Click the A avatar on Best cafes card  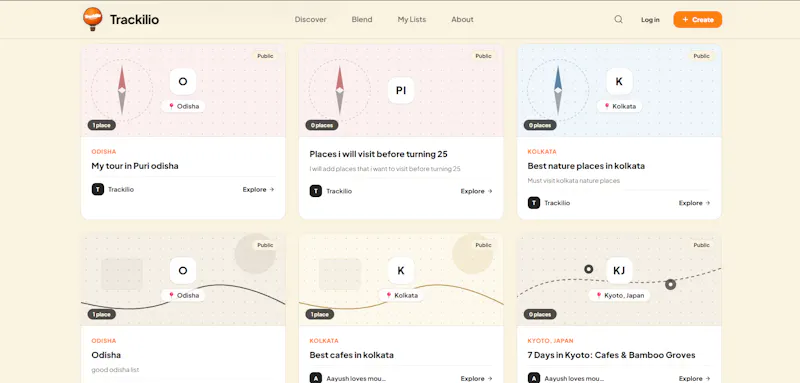tap(316, 378)
